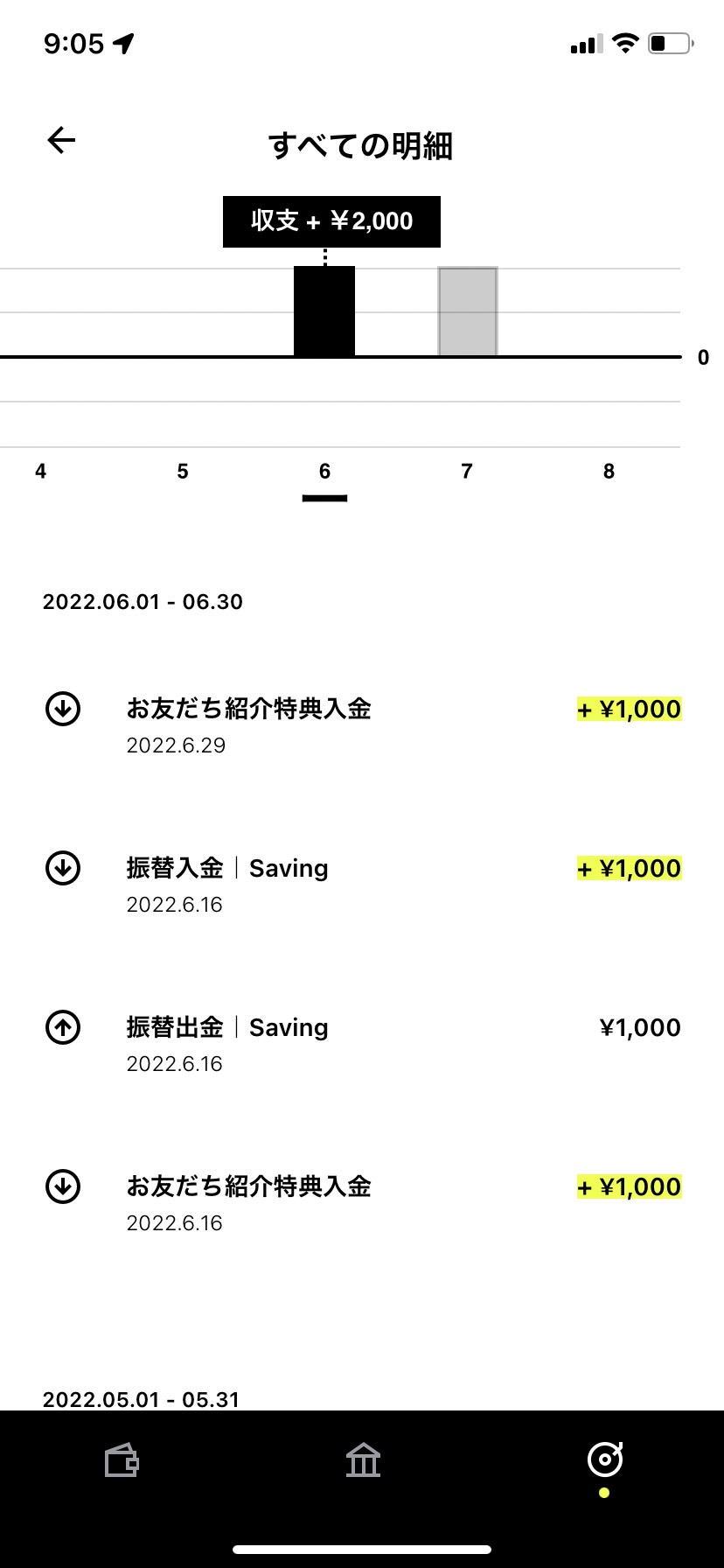Open the bank building tab icon
Image resolution: width=724 pixels, height=1568 pixels.
pos(363,1460)
